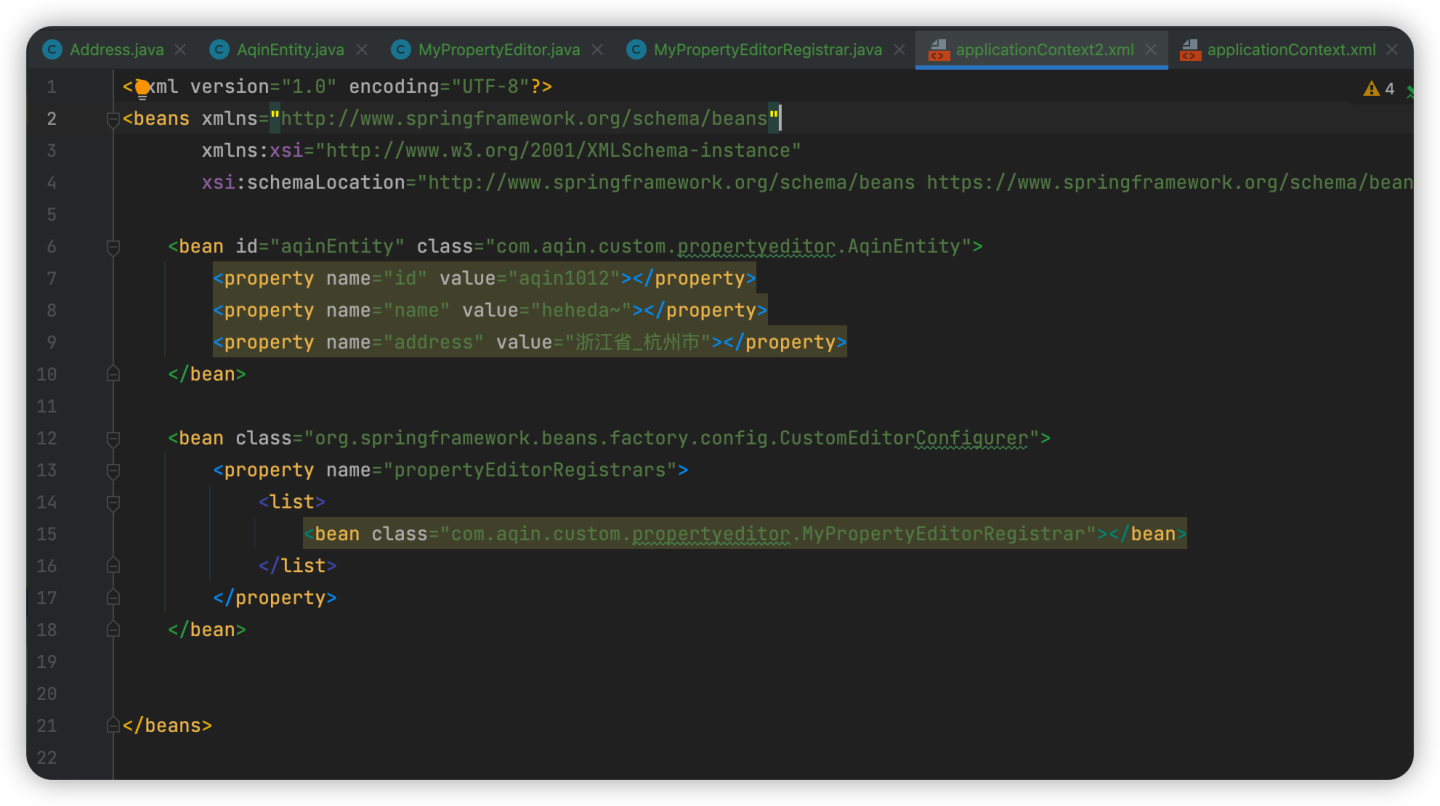Switch to the Address.java tab
The image size is (1440, 806).
116,49
